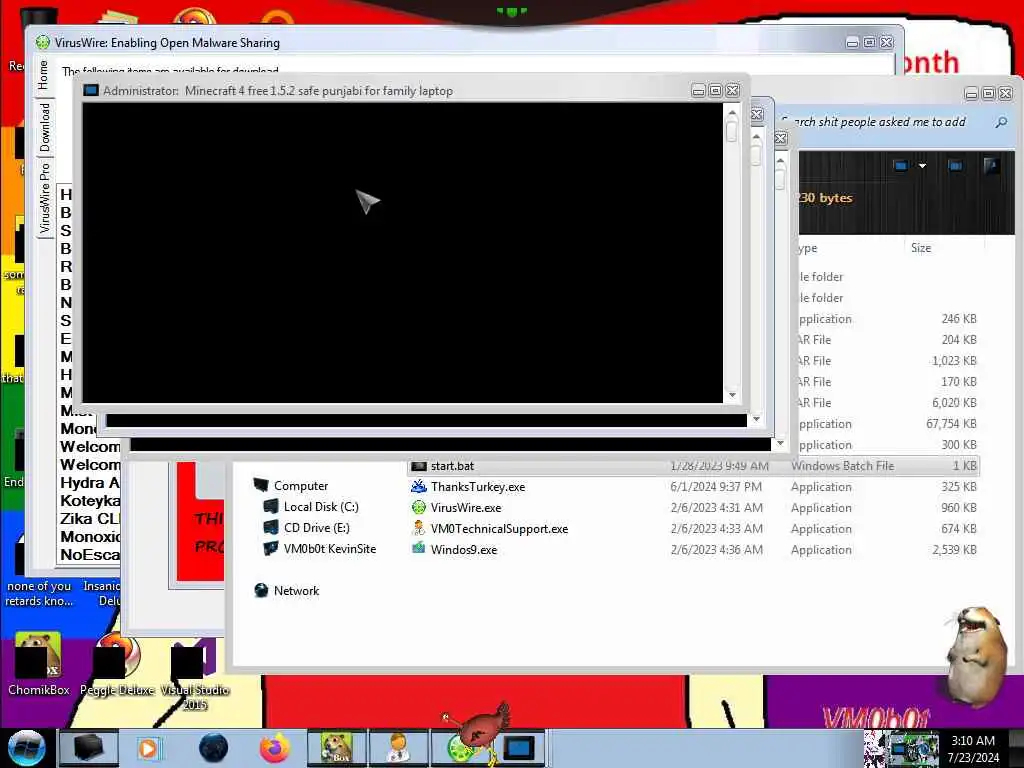Open the Windows Start orb
The height and width of the screenshot is (768, 1024).
click(x=26, y=747)
